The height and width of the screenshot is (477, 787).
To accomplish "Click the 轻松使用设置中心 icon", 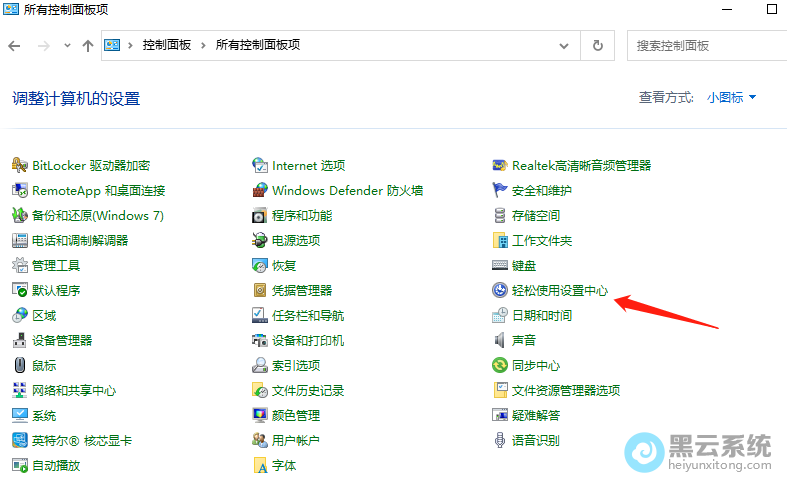I will point(499,290).
